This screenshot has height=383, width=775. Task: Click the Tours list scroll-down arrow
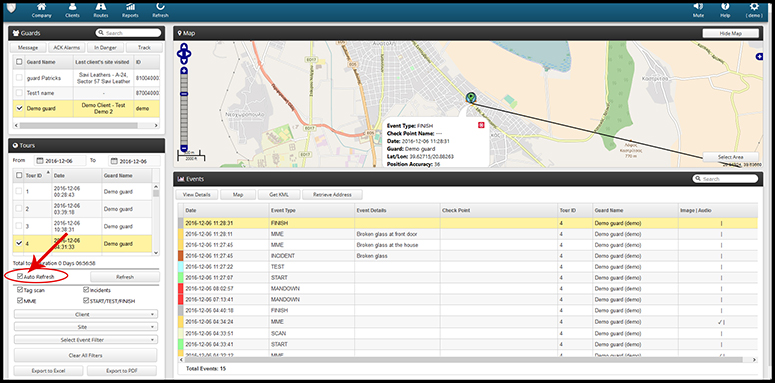(156, 253)
